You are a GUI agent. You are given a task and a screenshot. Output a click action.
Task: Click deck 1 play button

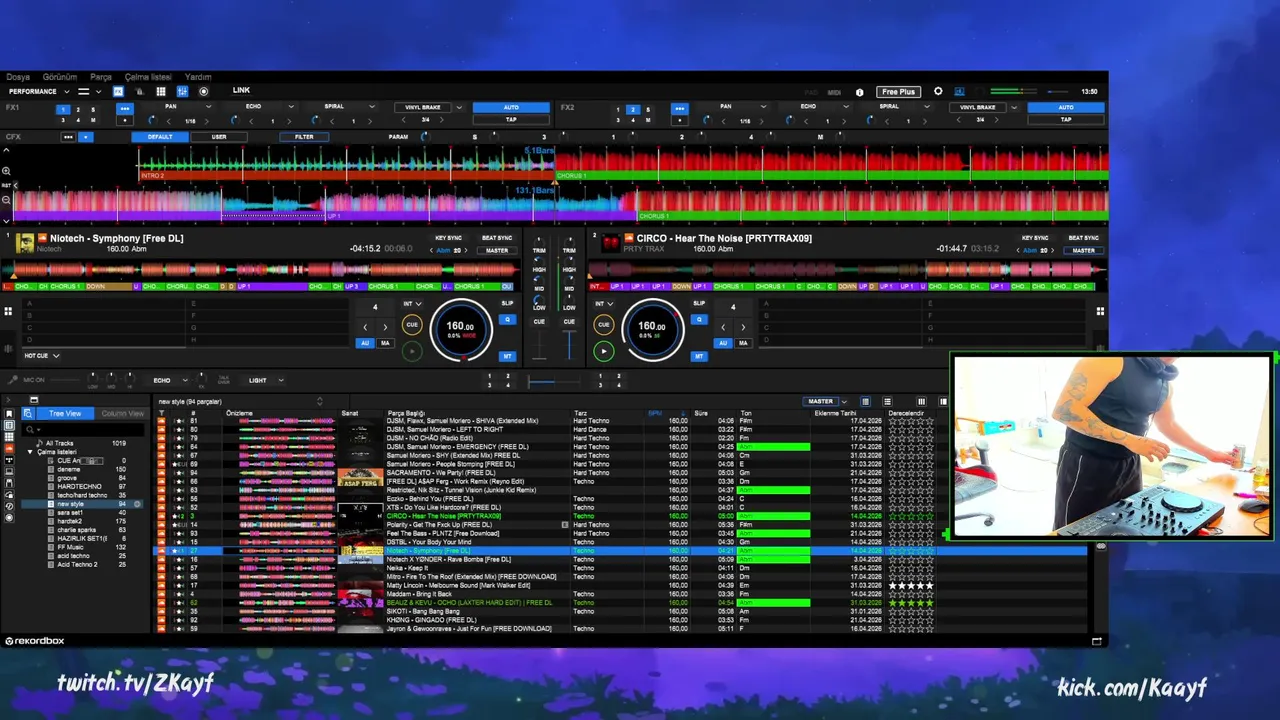point(412,351)
